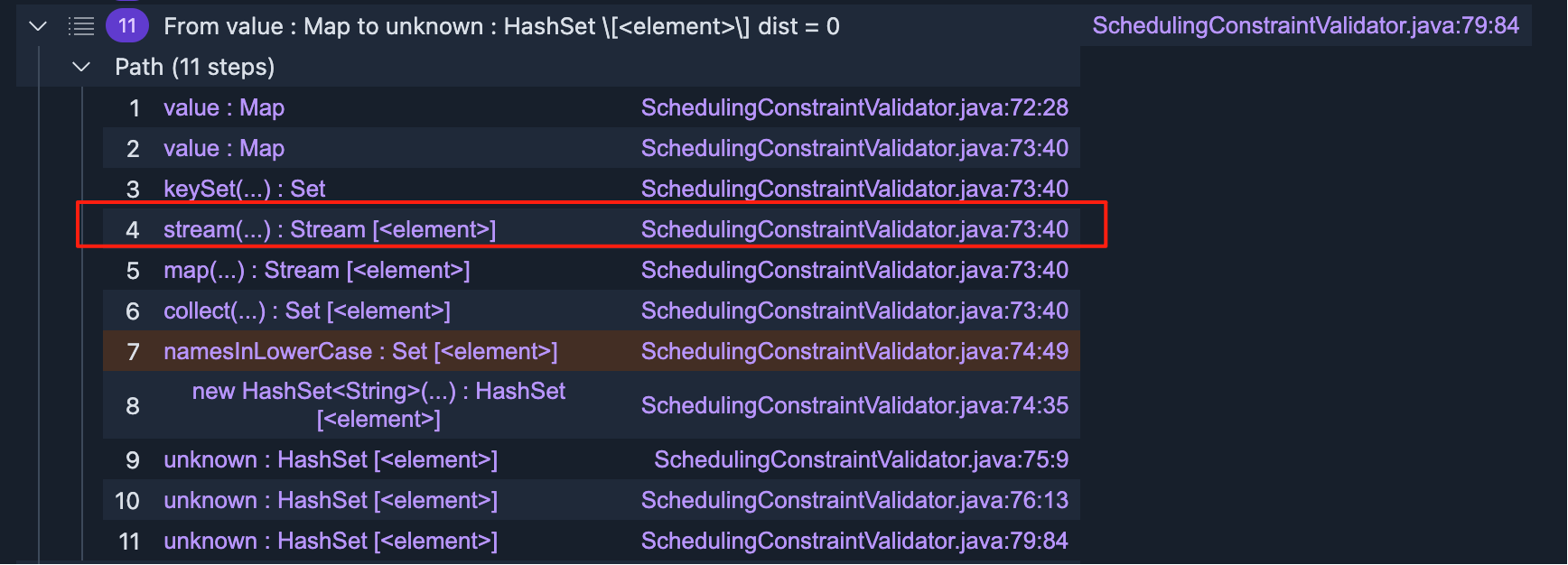Open the file location link for step 4
The image size is (1568, 565).
tap(854, 229)
